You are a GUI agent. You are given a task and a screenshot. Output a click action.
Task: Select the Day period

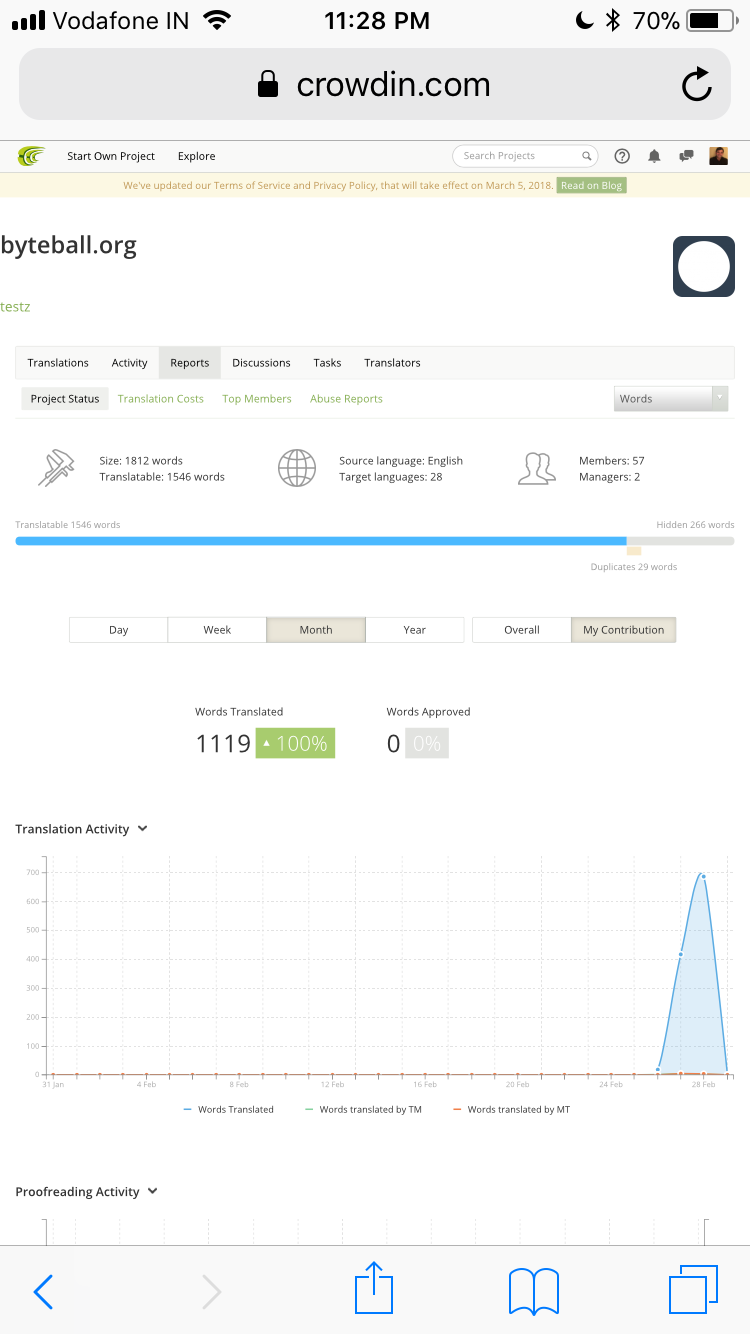coord(119,630)
